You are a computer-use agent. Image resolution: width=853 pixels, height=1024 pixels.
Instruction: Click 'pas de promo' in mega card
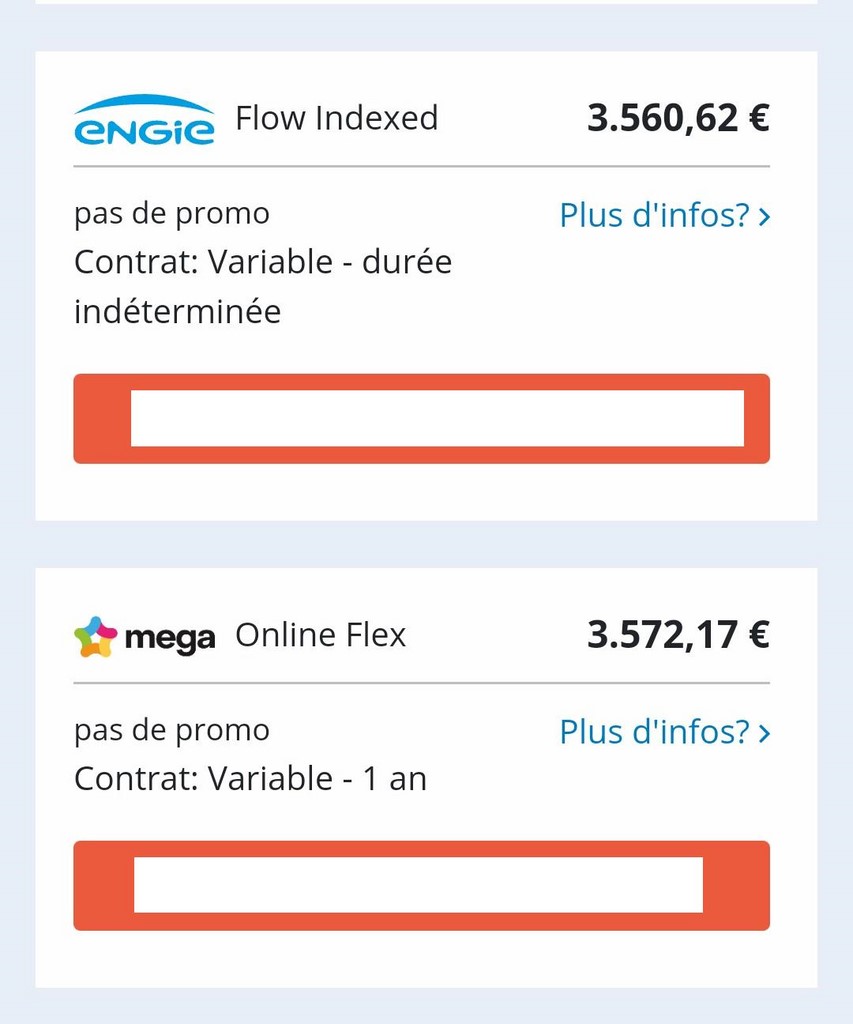pyautogui.click(x=172, y=731)
